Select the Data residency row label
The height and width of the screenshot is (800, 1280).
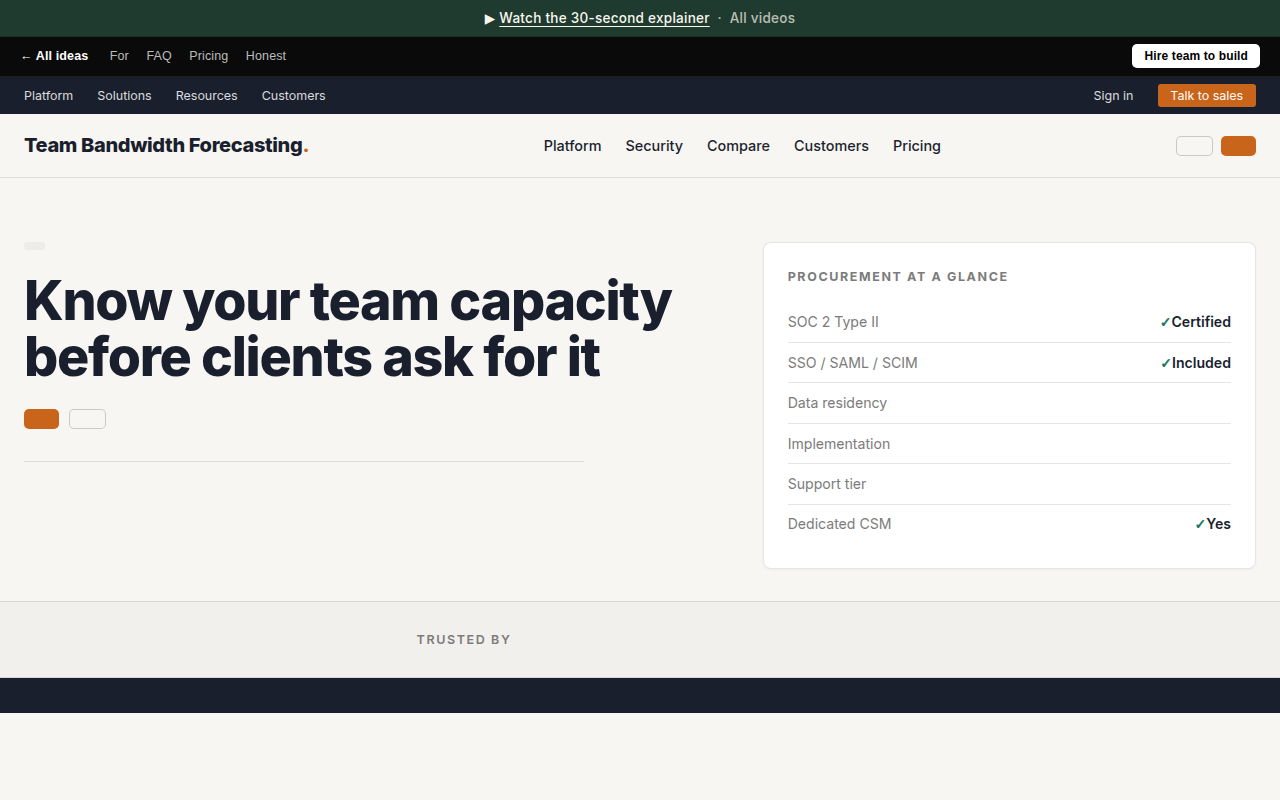coord(837,403)
